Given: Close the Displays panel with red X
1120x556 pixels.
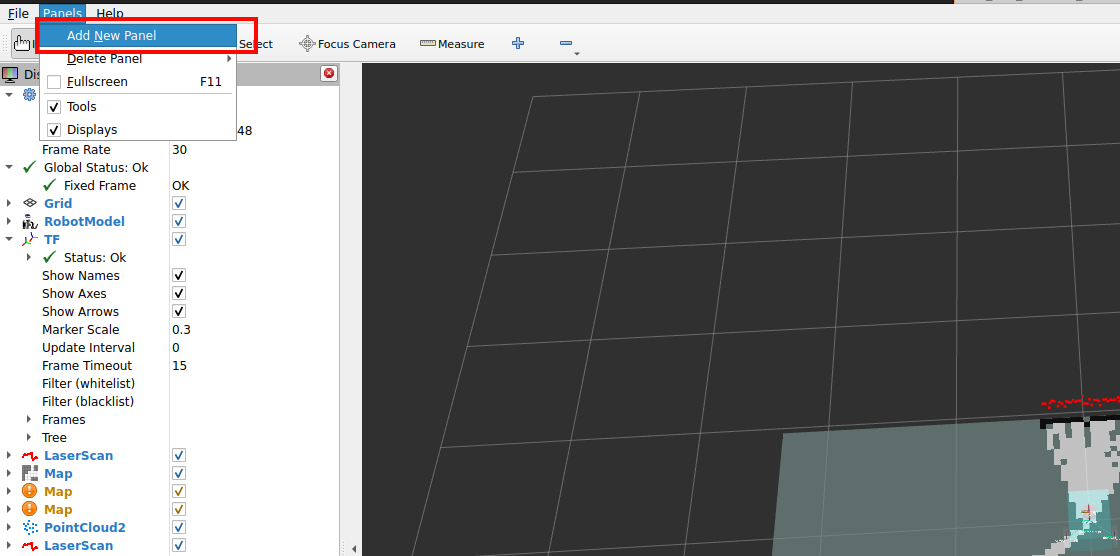Looking at the screenshot, I should click(328, 74).
